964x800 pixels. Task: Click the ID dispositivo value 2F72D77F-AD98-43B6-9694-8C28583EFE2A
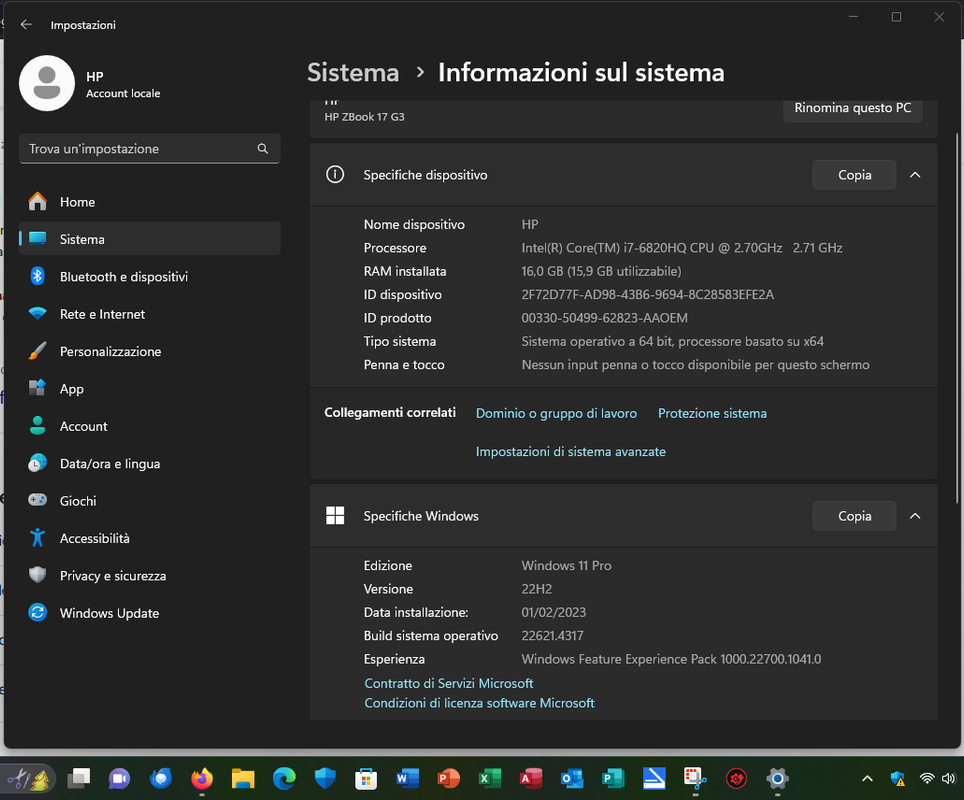click(x=647, y=295)
